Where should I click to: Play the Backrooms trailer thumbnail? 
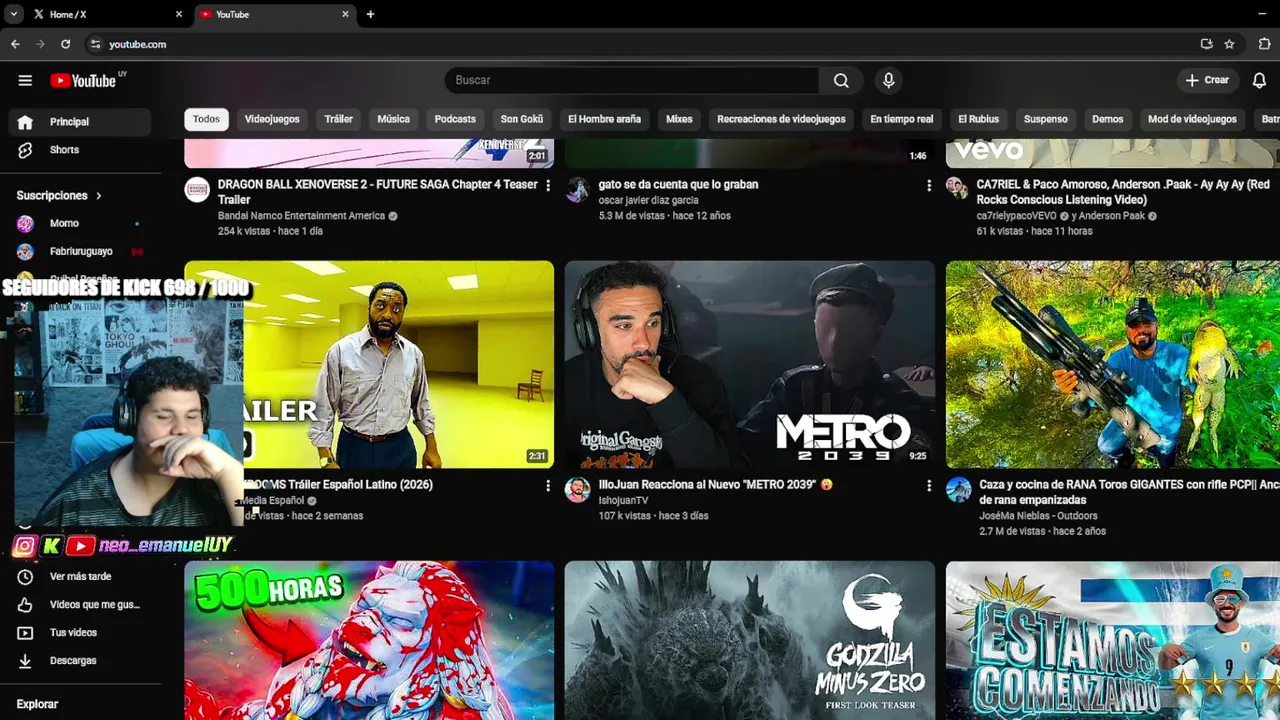[x=399, y=364]
